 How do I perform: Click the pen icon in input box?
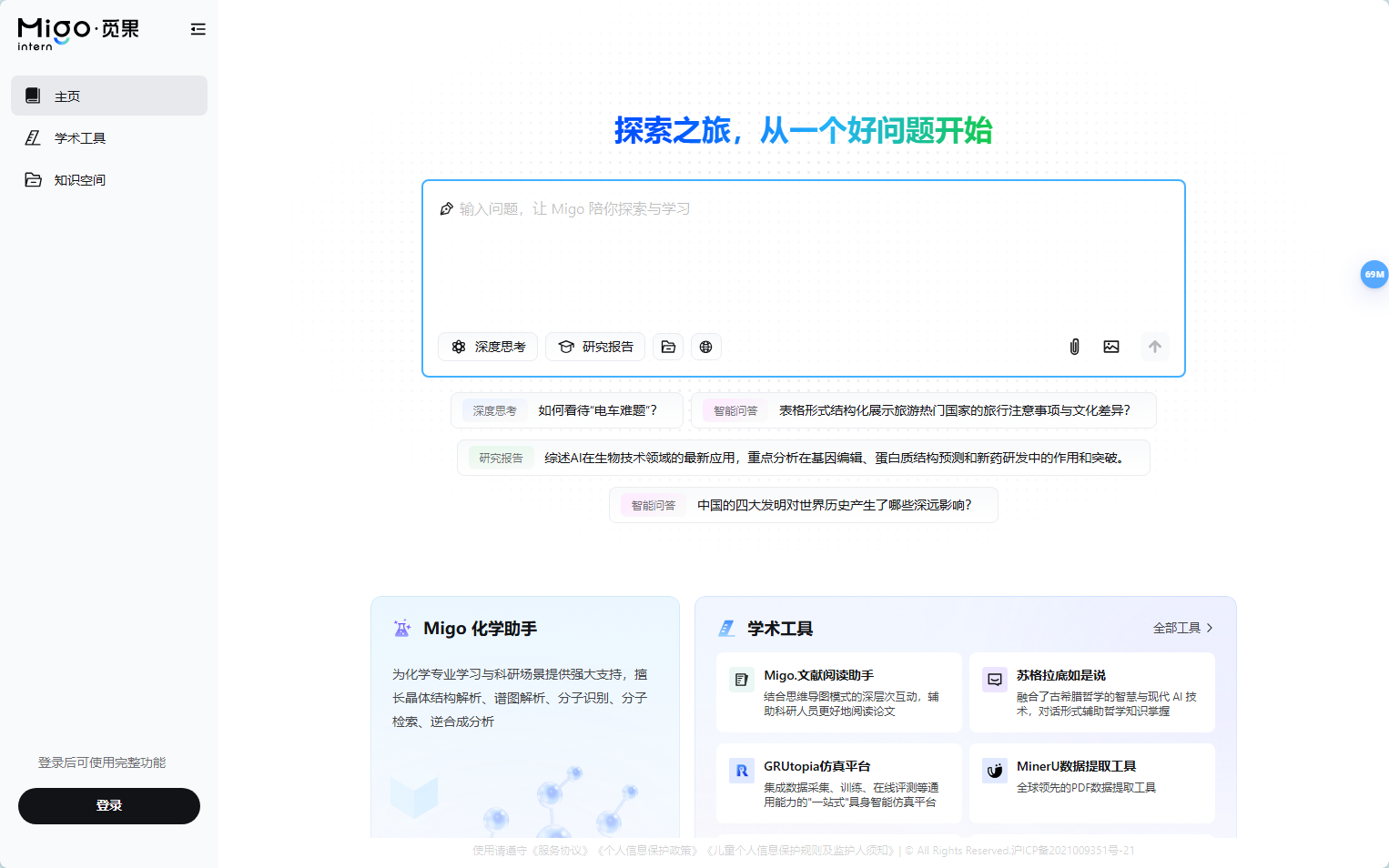click(x=446, y=209)
